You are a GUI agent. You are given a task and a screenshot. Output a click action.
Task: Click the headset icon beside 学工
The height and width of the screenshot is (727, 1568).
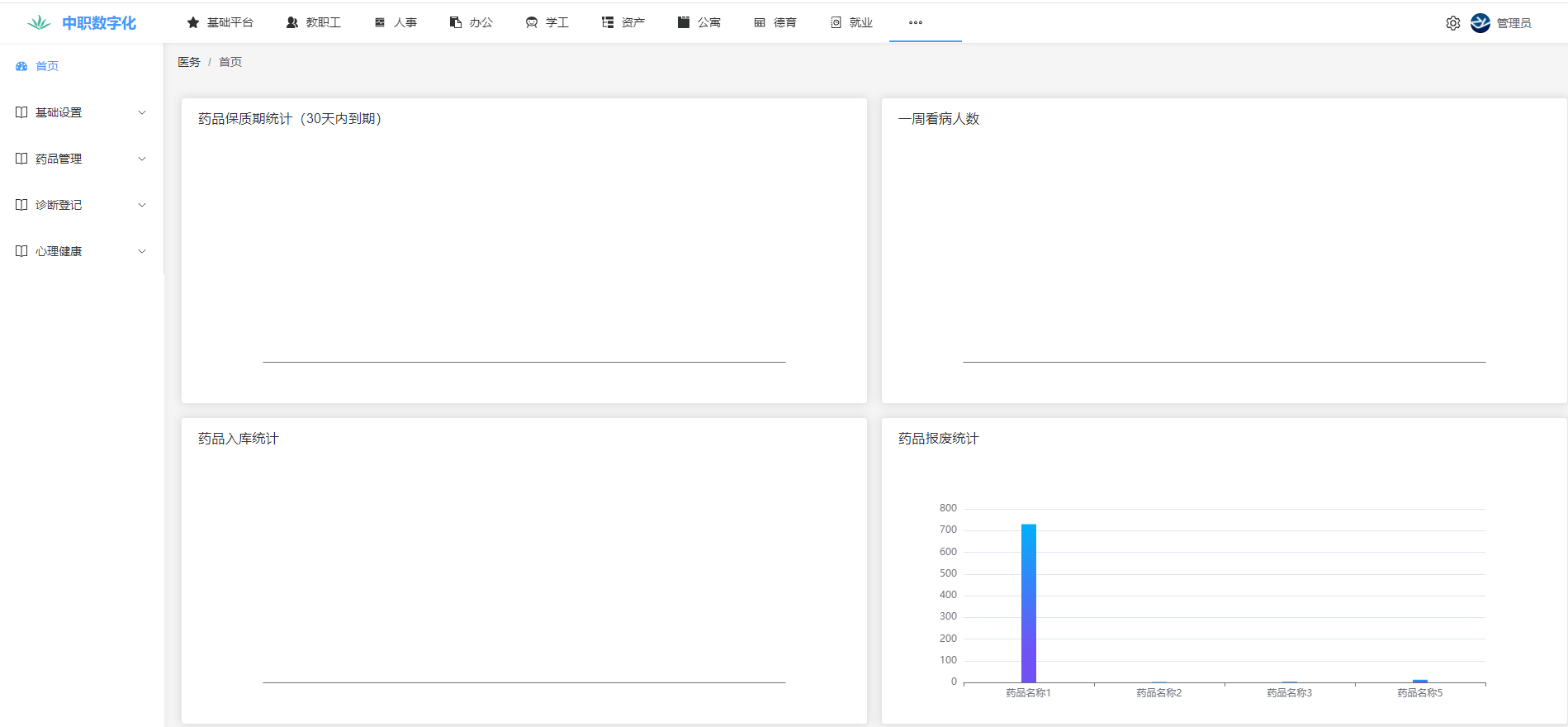pyautogui.click(x=532, y=22)
